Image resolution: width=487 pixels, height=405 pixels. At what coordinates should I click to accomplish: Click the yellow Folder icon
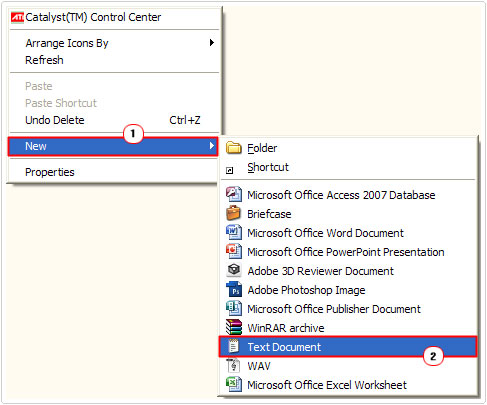pyautogui.click(x=234, y=148)
